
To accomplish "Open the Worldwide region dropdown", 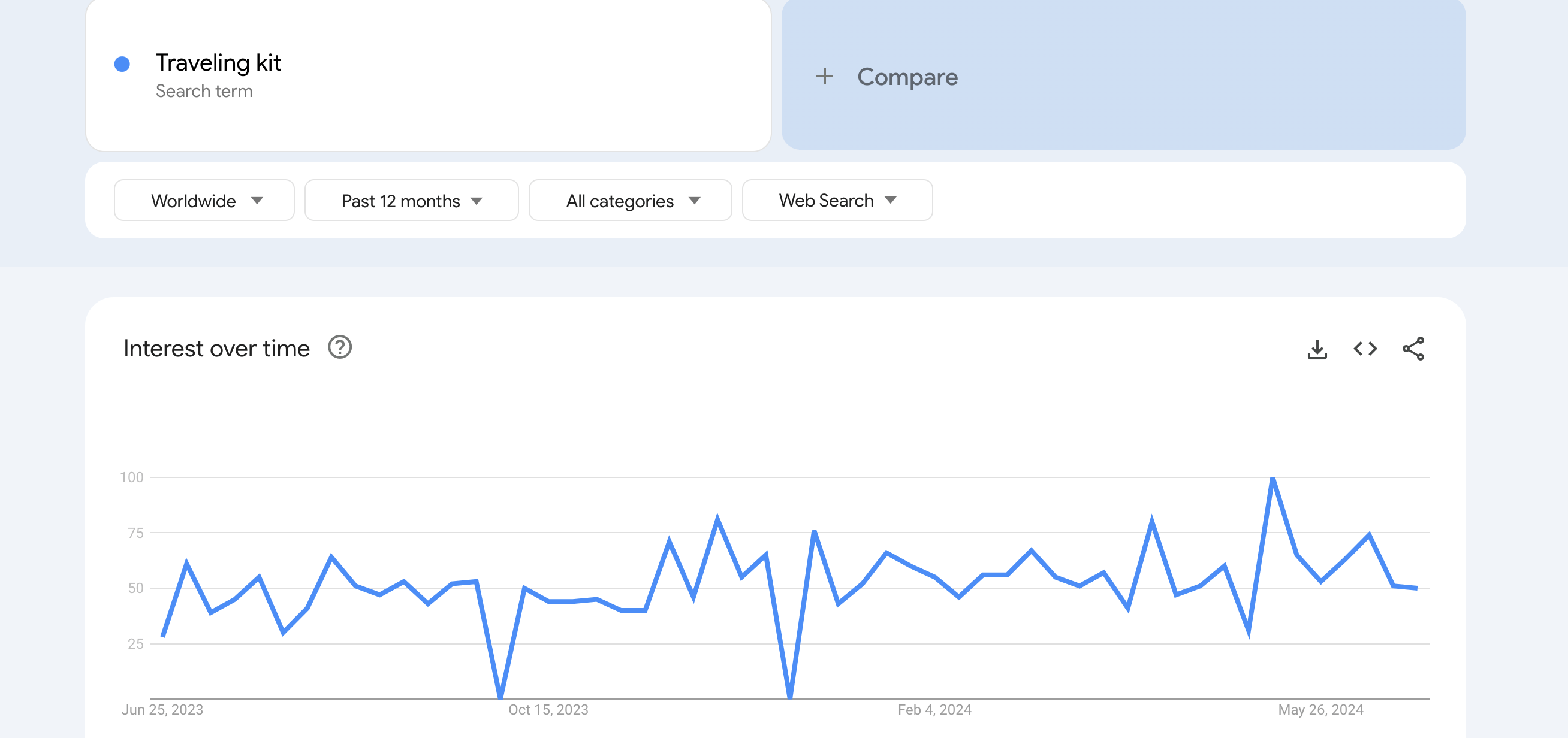I will 204,200.
